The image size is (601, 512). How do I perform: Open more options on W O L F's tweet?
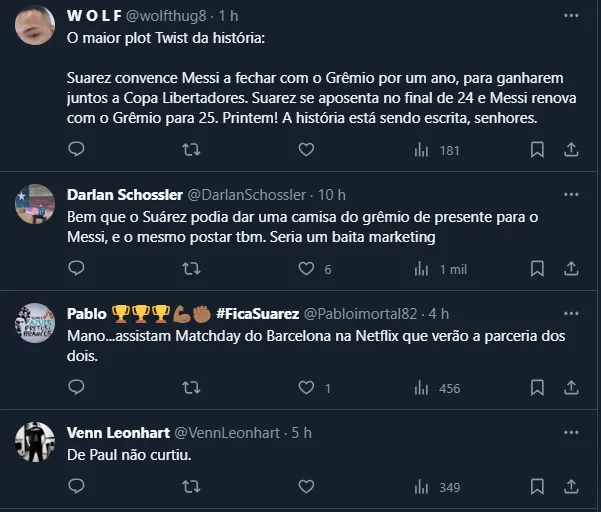point(571,16)
